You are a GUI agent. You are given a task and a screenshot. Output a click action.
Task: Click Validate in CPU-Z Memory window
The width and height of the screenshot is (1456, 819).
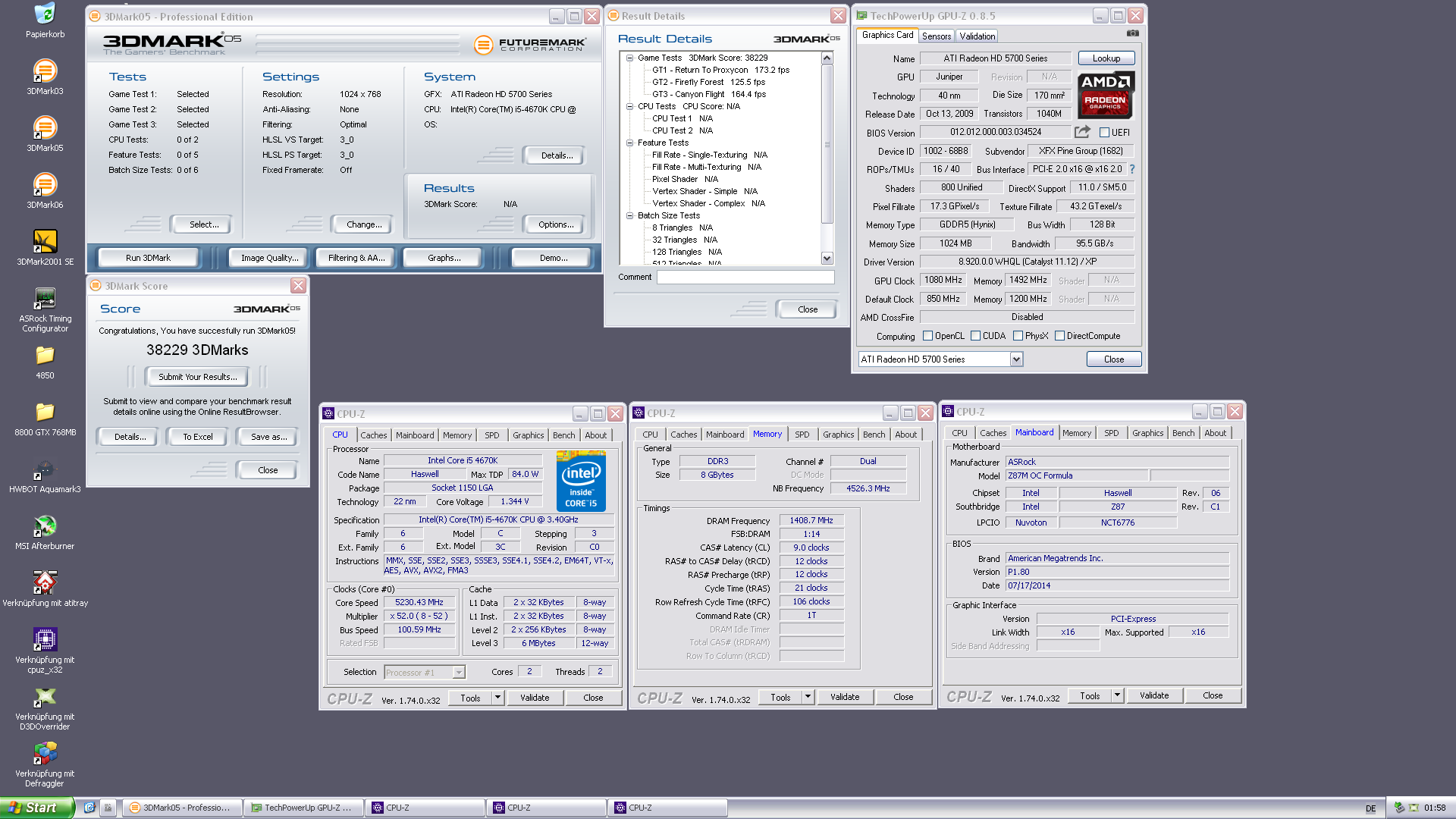(845, 697)
